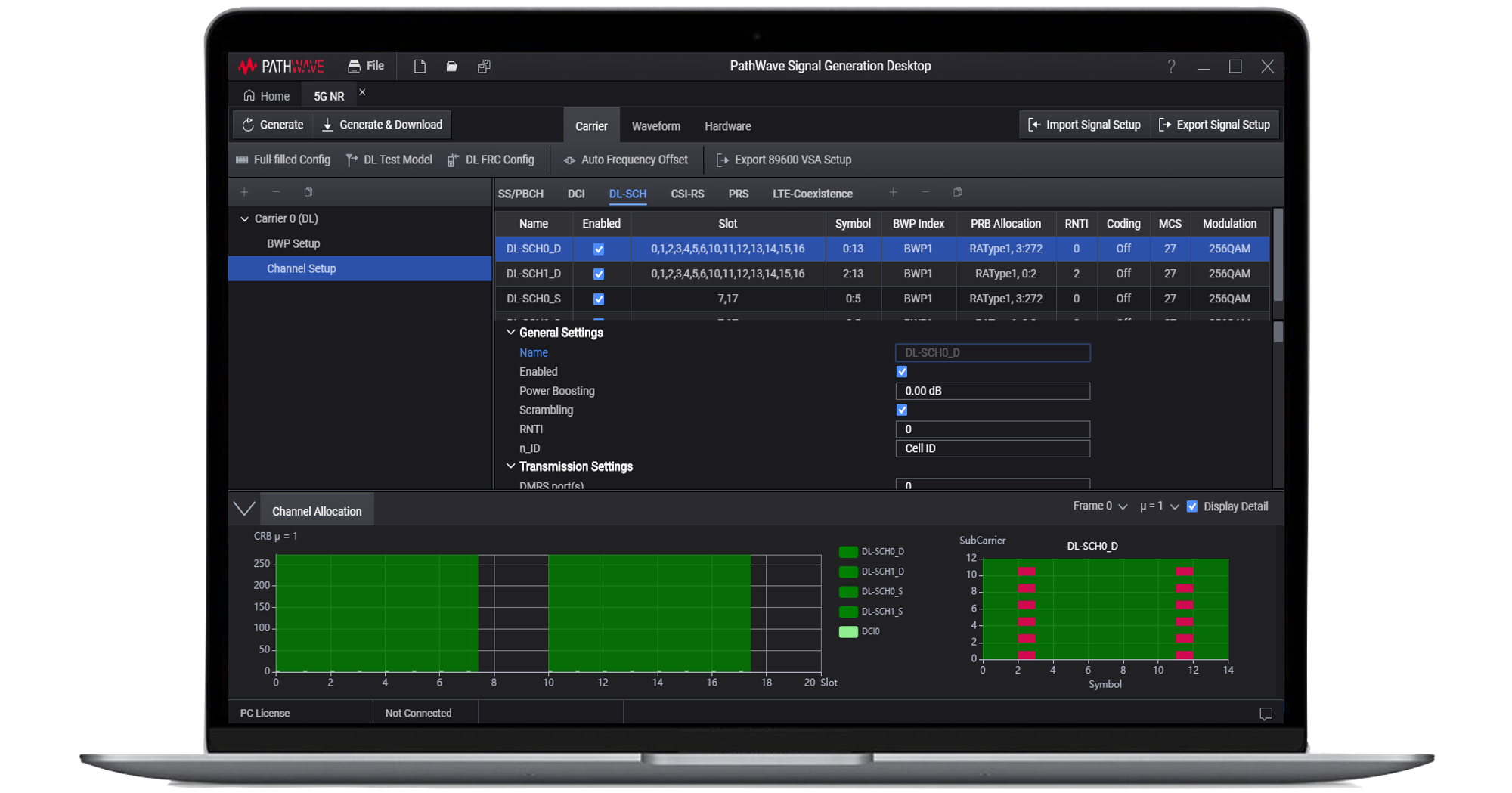1512x793 pixels.
Task: Open the CSI-RS channel tab
Action: [686, 194]
